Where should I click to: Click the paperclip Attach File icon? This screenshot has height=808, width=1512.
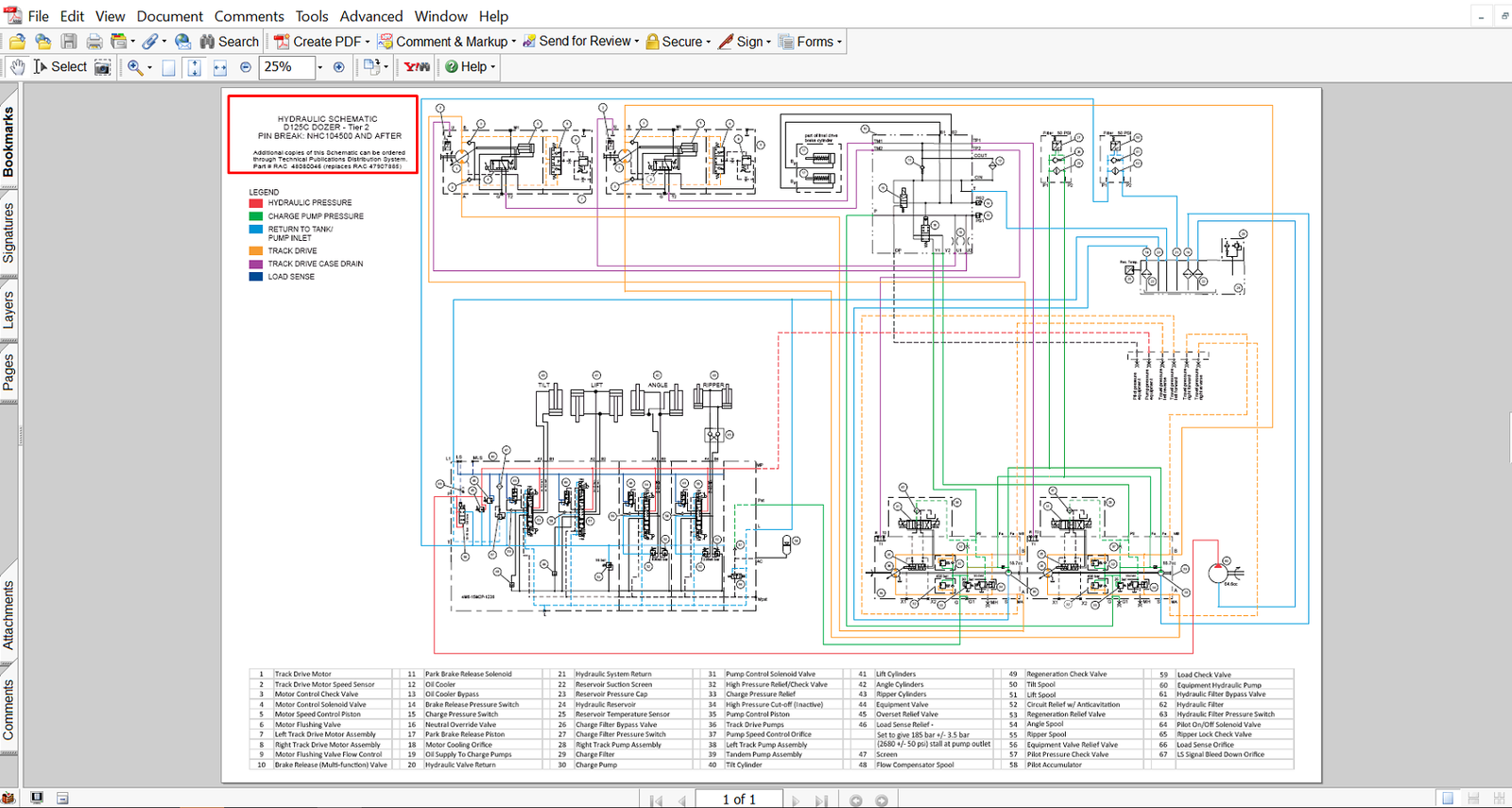150,42
